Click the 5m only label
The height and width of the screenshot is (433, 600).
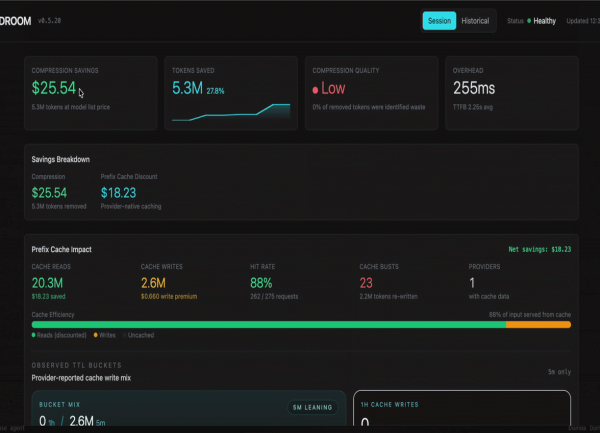pos(559,372)
